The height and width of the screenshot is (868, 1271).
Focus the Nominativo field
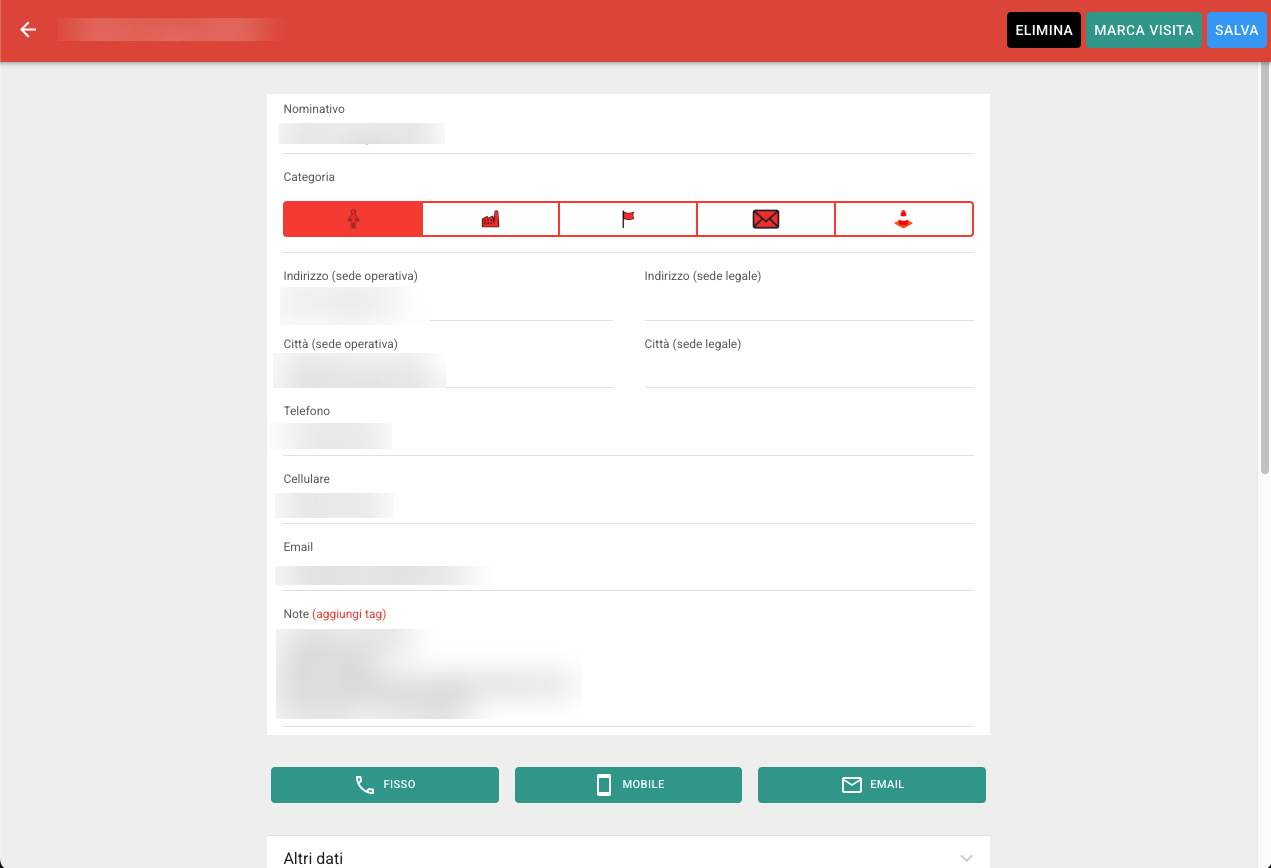(x=628, y=135)
